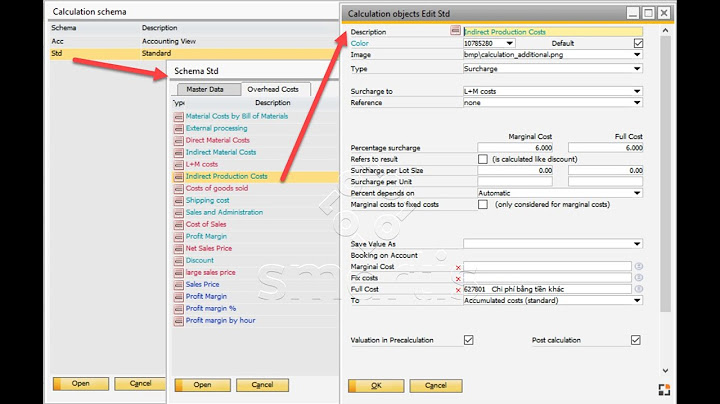Open account lookup for Fix costs field

pyautogui.click(x=638, y=278)
